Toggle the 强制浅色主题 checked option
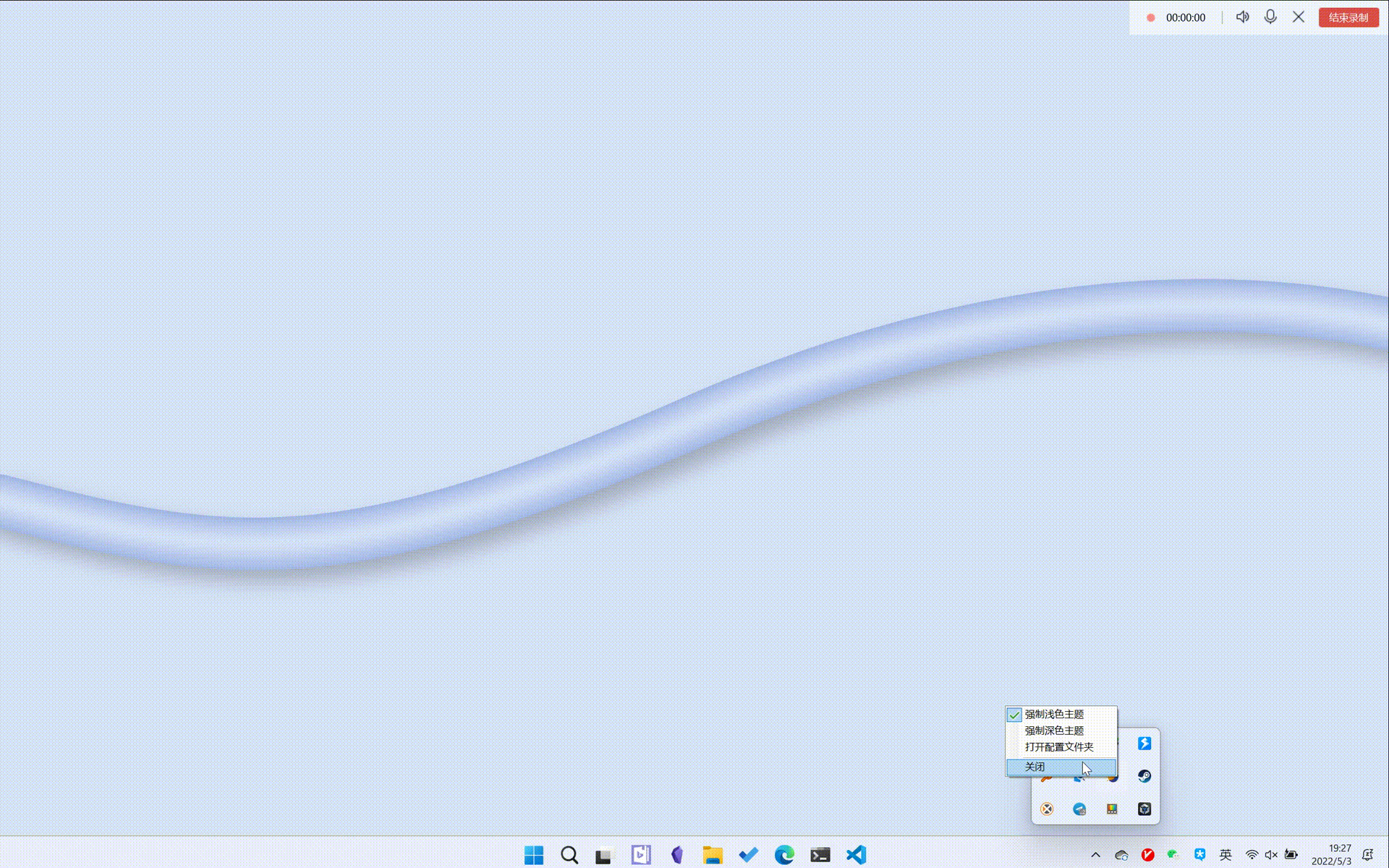The height and width of the screenshot is (868, 1389). point(1053,714)
